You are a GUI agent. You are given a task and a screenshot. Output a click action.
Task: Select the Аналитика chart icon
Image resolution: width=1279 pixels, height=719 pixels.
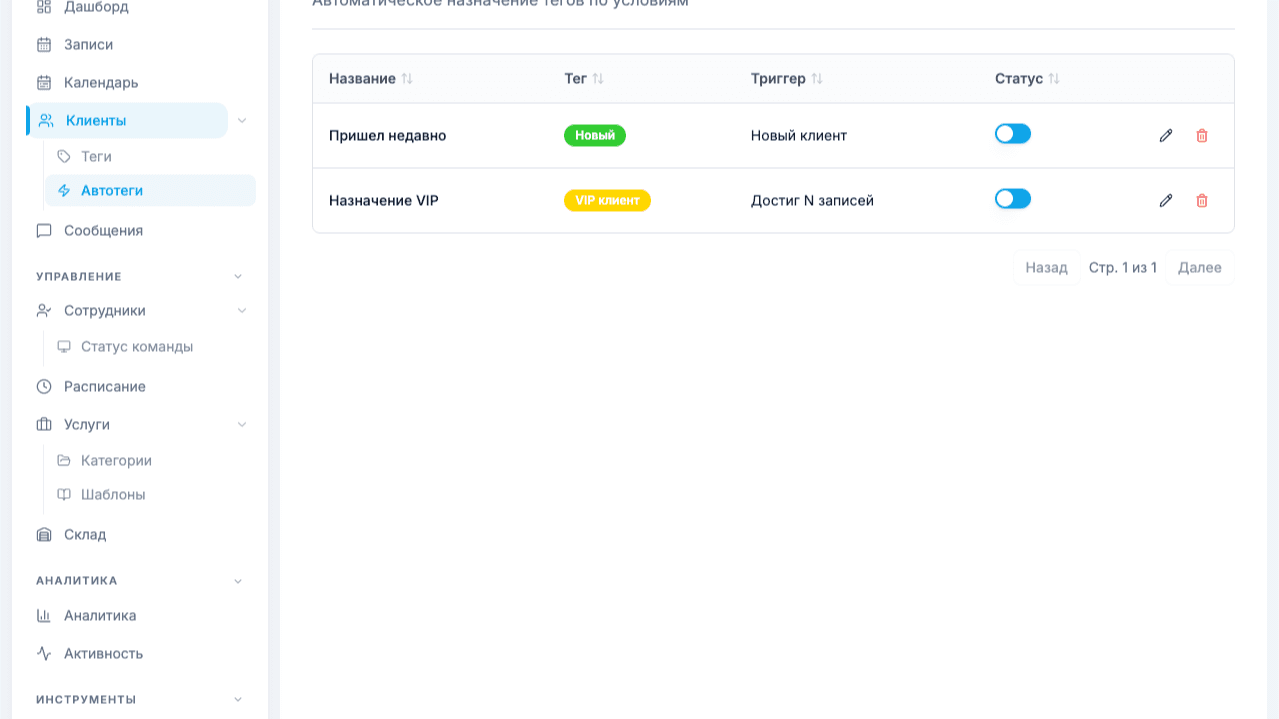click(x=42, y=615)
